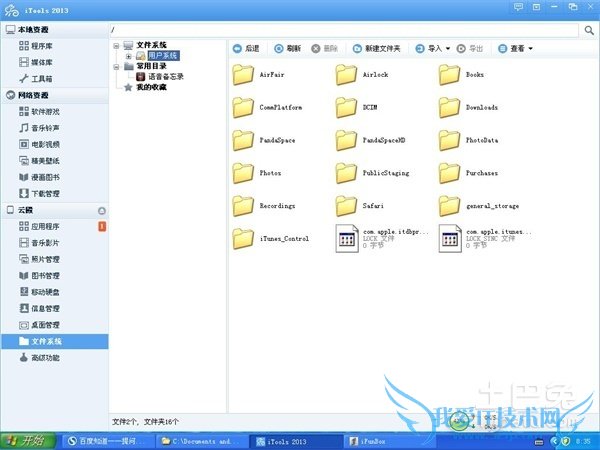Viewport: 600px width, 450px height.
Task: Click the orange badge on 应用程序
Action: click(102, 227)
